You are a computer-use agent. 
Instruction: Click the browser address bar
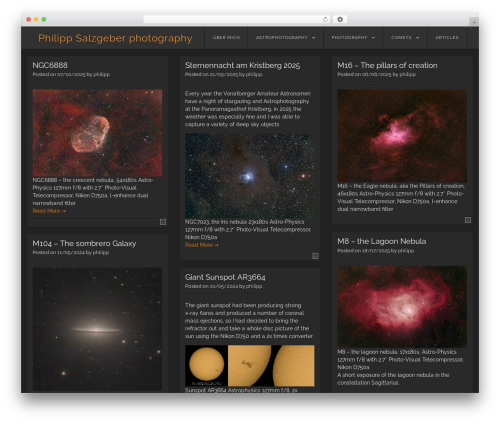point(237,19)
